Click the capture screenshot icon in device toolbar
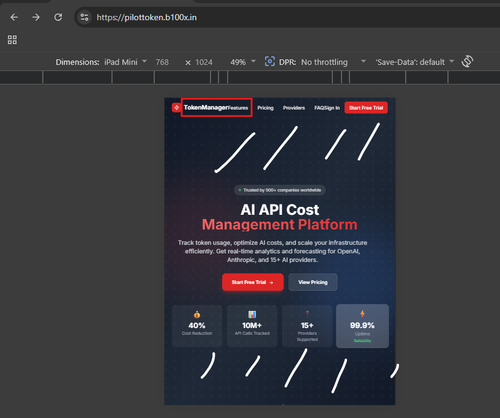 click(x=270, y=61)
